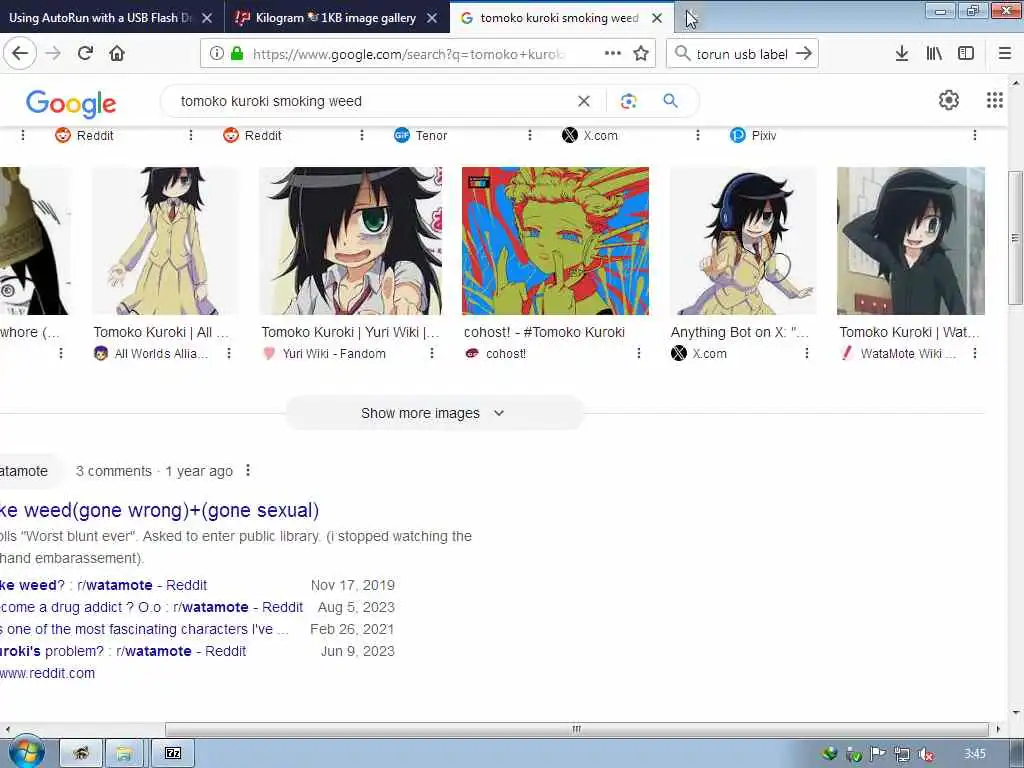Screen dimensions: 1024x768
Task: Click the network tray icon
Action: 902,754
